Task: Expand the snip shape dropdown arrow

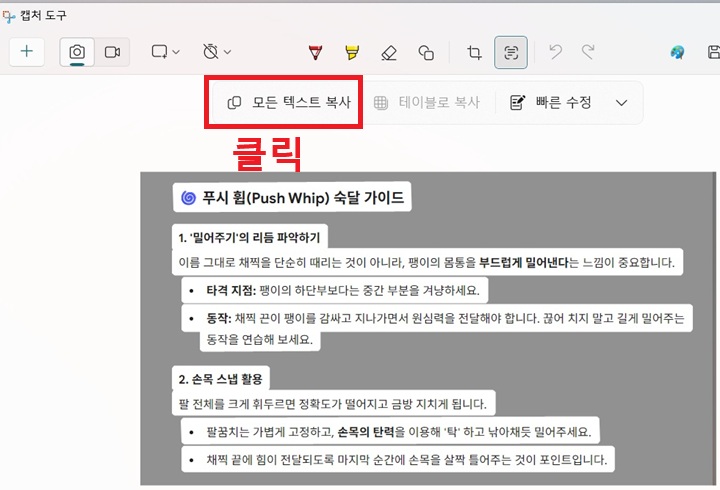Action: 176,52
